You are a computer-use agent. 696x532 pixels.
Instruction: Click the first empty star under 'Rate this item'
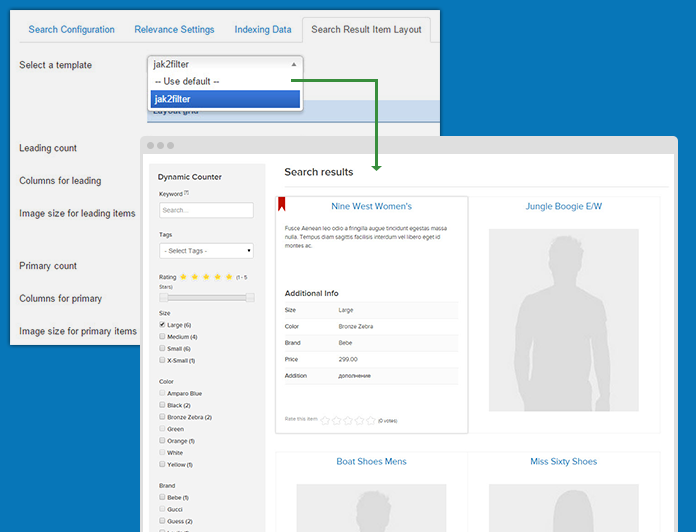click(x=325, y=420)
